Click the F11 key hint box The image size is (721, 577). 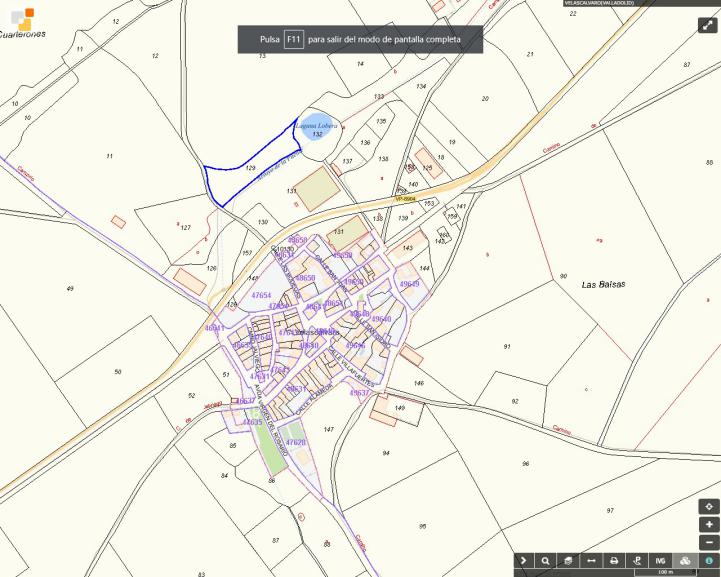[293, 40]
